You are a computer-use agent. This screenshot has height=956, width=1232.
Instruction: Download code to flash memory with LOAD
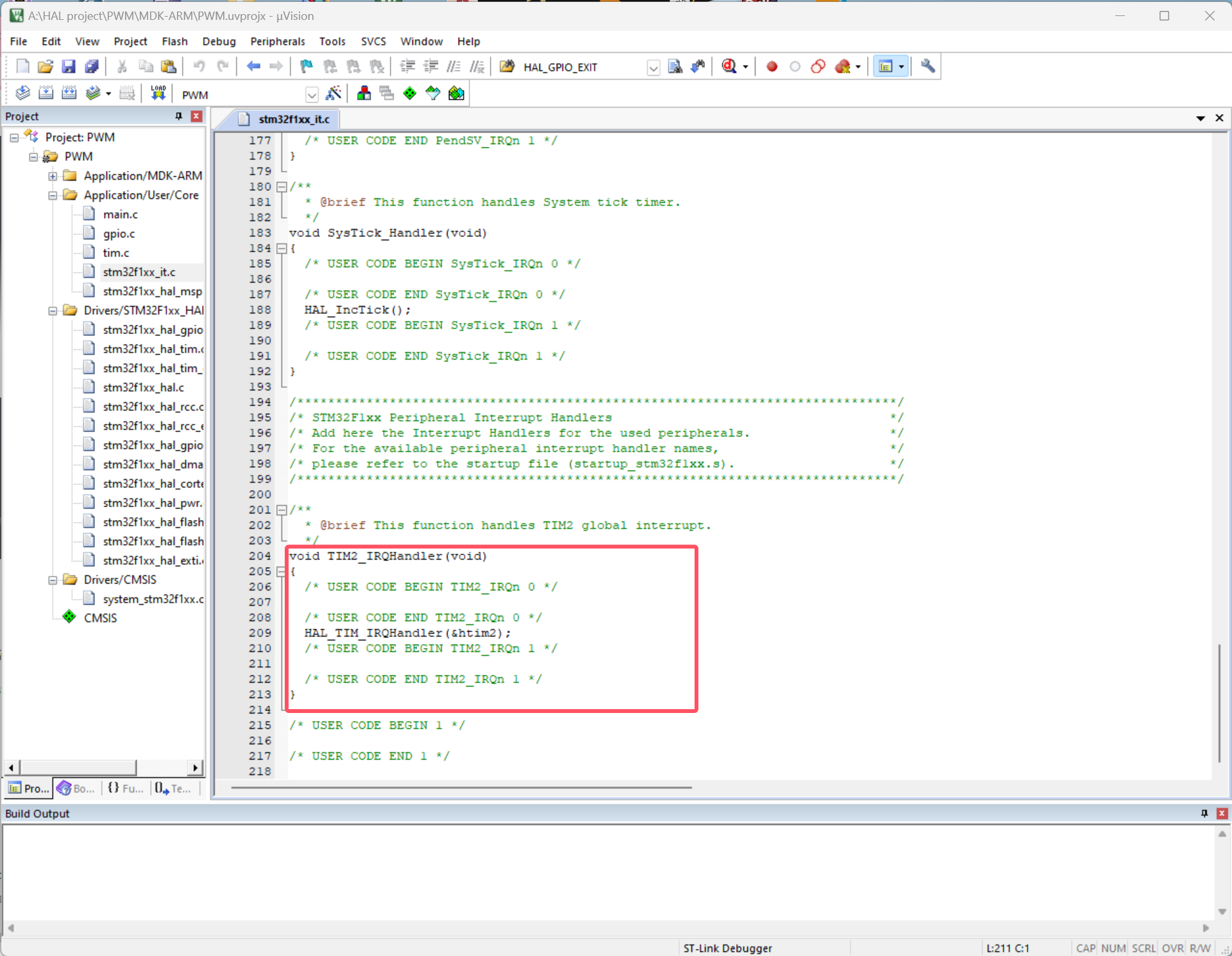(158, 93)
